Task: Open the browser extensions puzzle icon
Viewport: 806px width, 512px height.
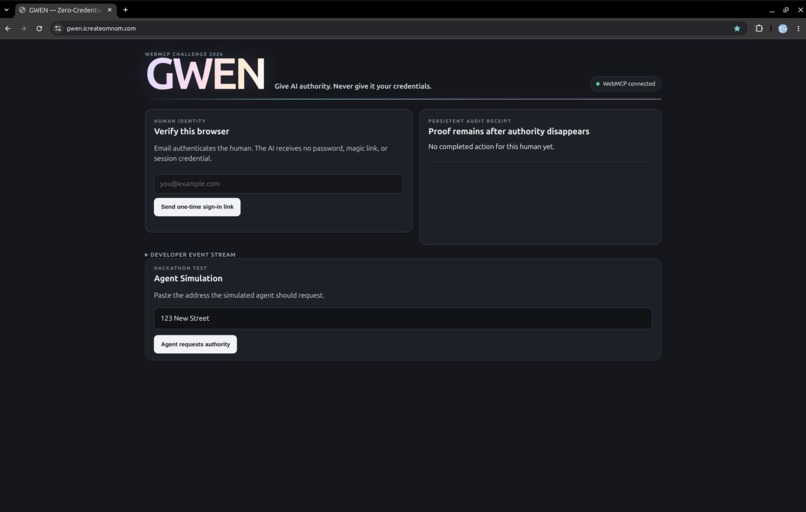Action: [759, 29]
